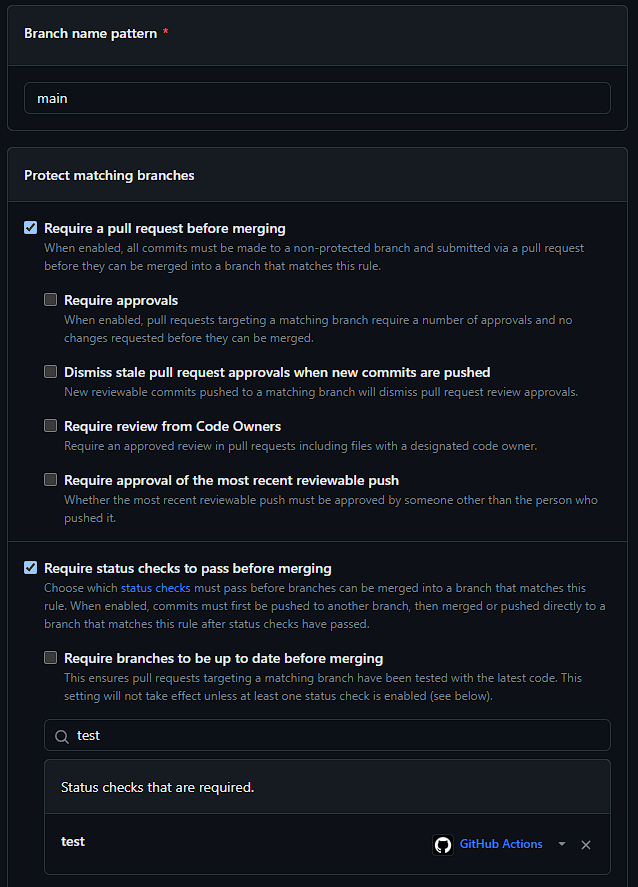Tick Require review from Code Owners
The image size is (638, 887).
[50, 425]
